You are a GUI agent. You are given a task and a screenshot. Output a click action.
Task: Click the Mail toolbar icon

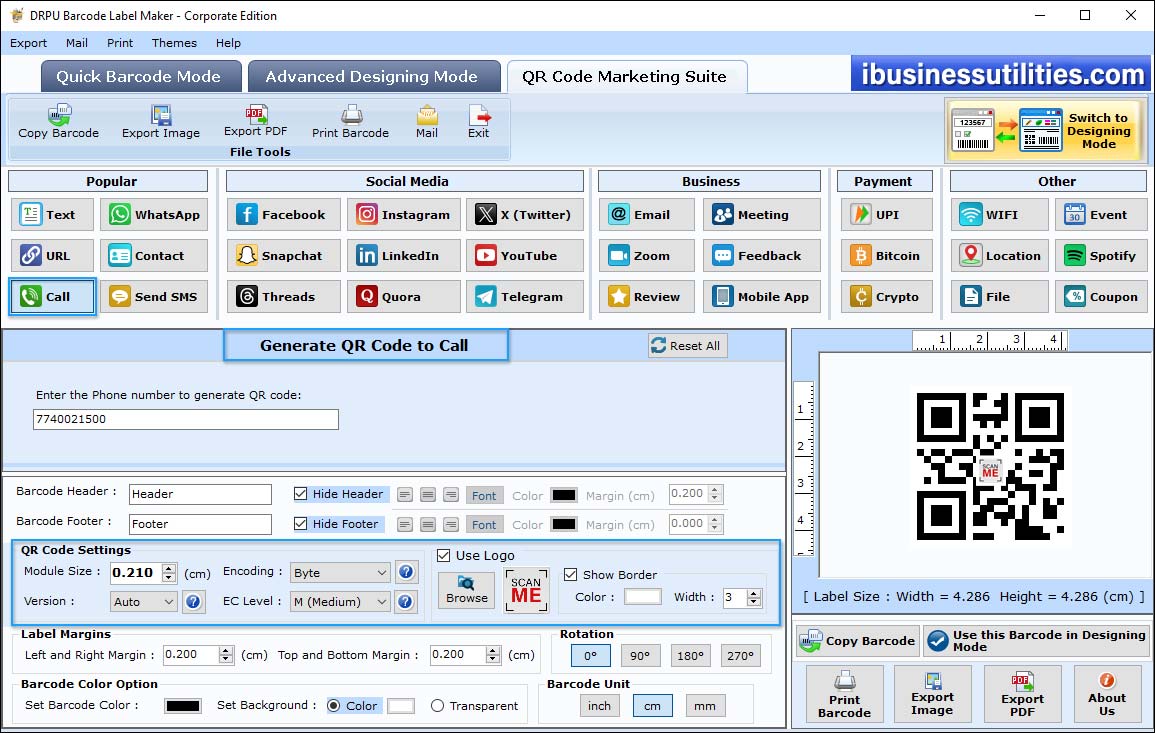click(427, 122)
